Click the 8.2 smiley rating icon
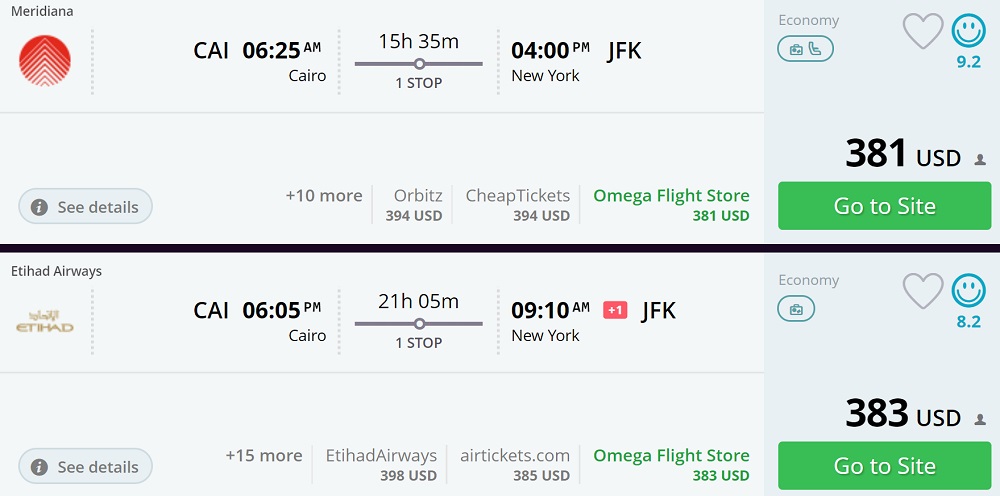The width and height of the screenshot is (1000, 496). tap(968, 291)
